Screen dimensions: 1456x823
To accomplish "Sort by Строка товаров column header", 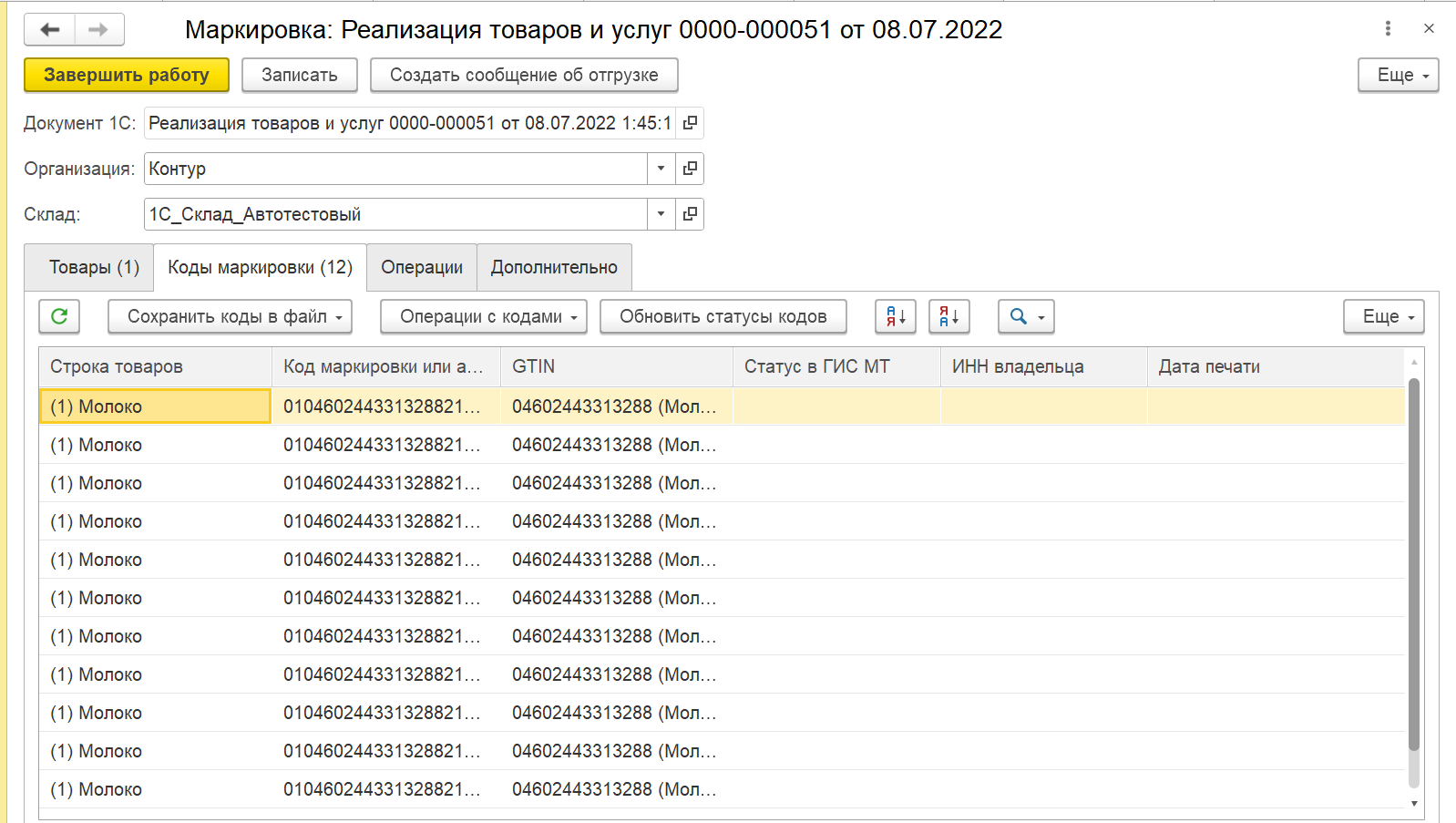I will click(x=156, y=366).
